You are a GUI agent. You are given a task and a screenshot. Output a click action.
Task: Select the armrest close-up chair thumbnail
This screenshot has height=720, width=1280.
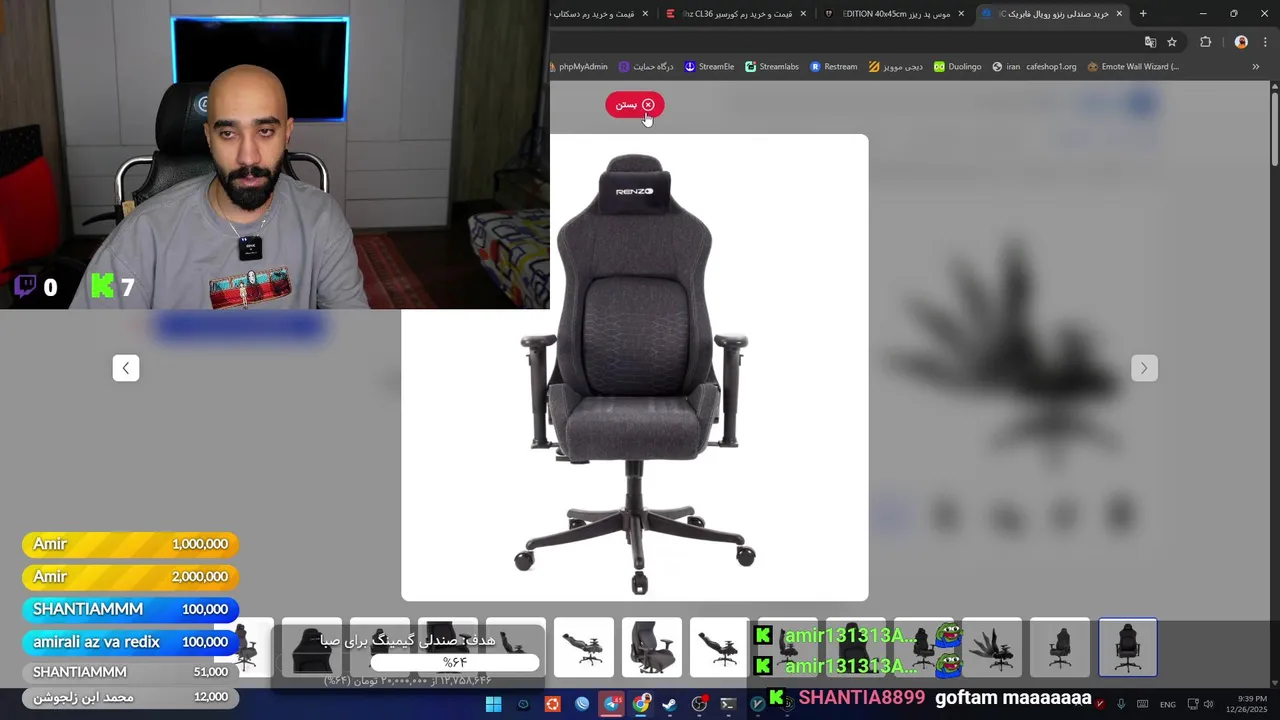[652, 647]
